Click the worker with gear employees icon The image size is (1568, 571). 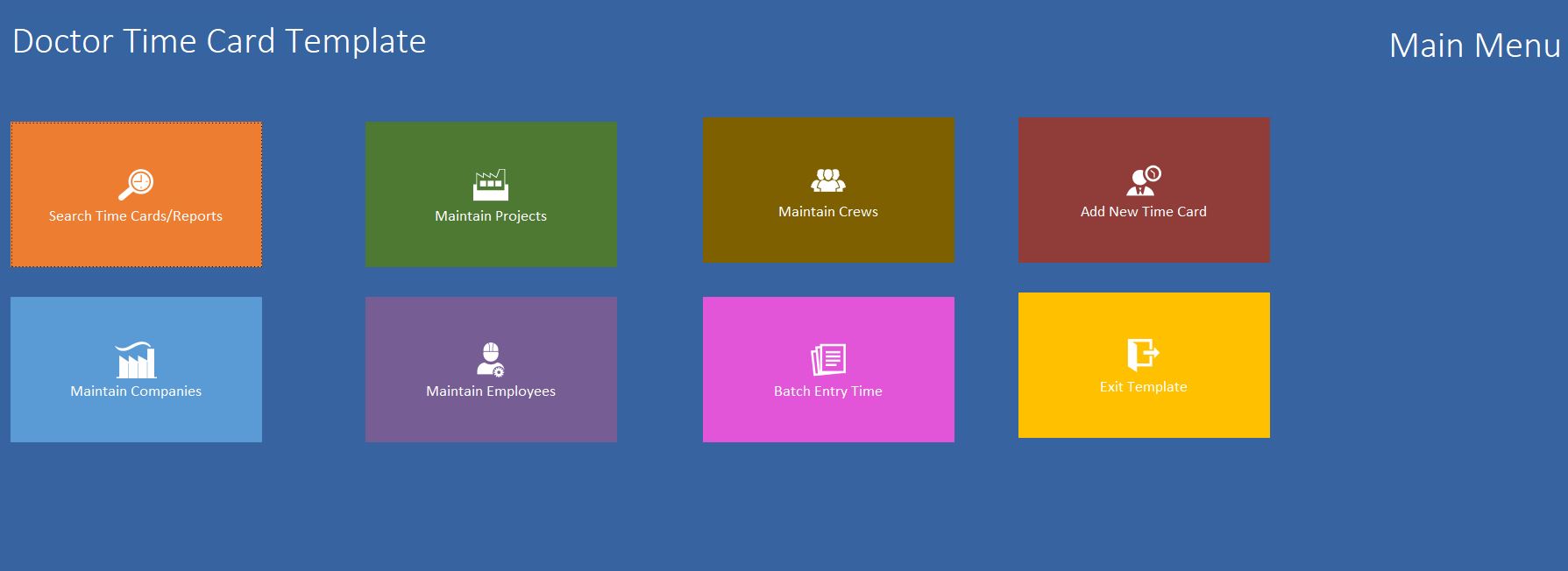(x=491, y=359)
